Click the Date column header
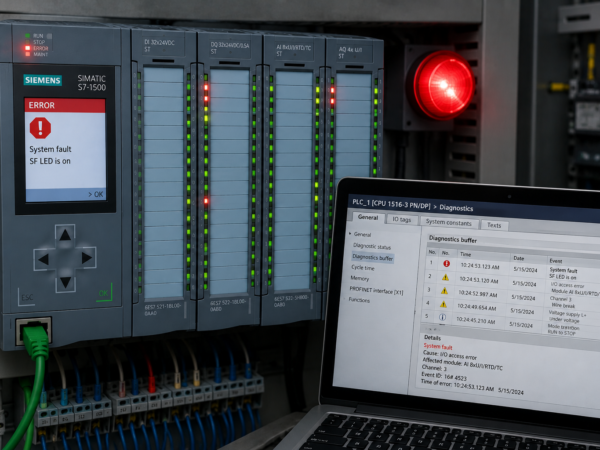This screenshot has width=600, height=450. (x=518, y=258)
